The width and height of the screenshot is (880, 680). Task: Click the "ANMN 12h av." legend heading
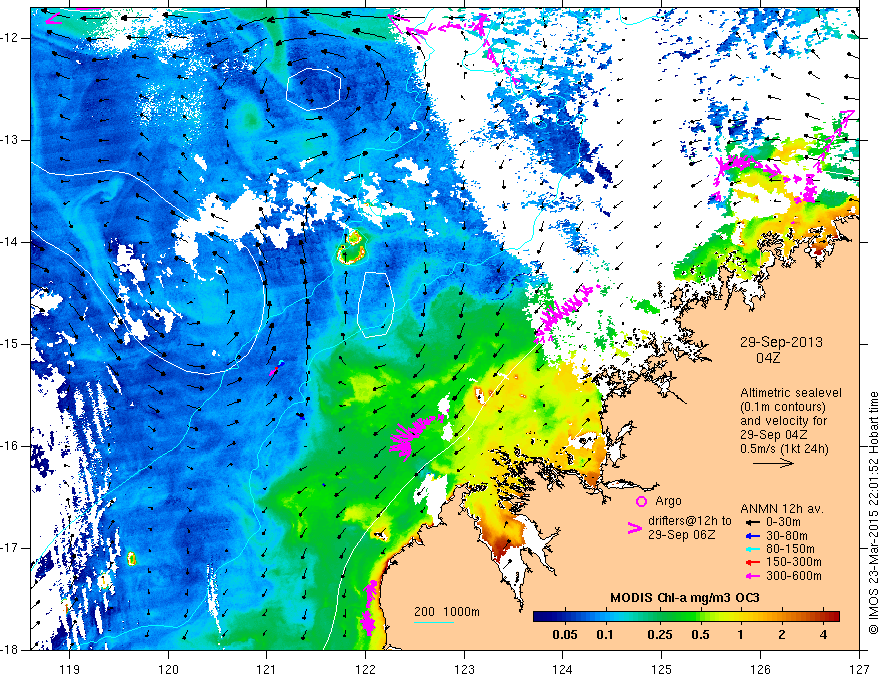click(782, 509)
